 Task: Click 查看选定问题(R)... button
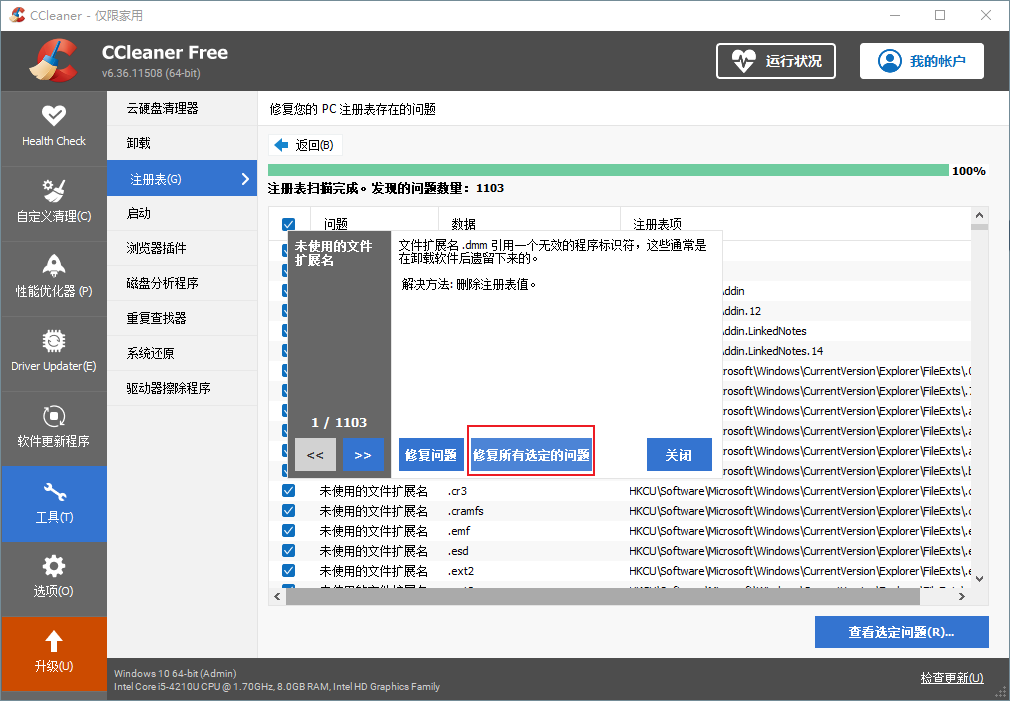click(x=901, y=632)
